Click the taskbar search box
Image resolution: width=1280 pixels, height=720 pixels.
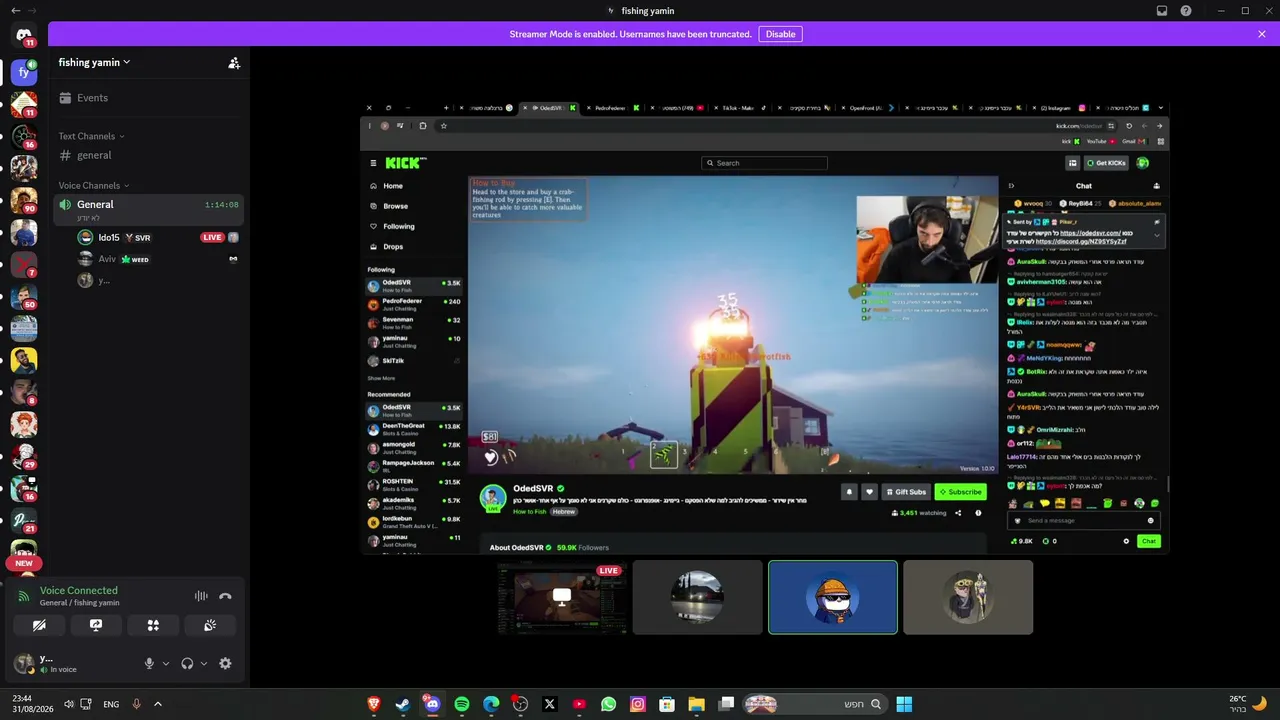(x=815, y=704)
